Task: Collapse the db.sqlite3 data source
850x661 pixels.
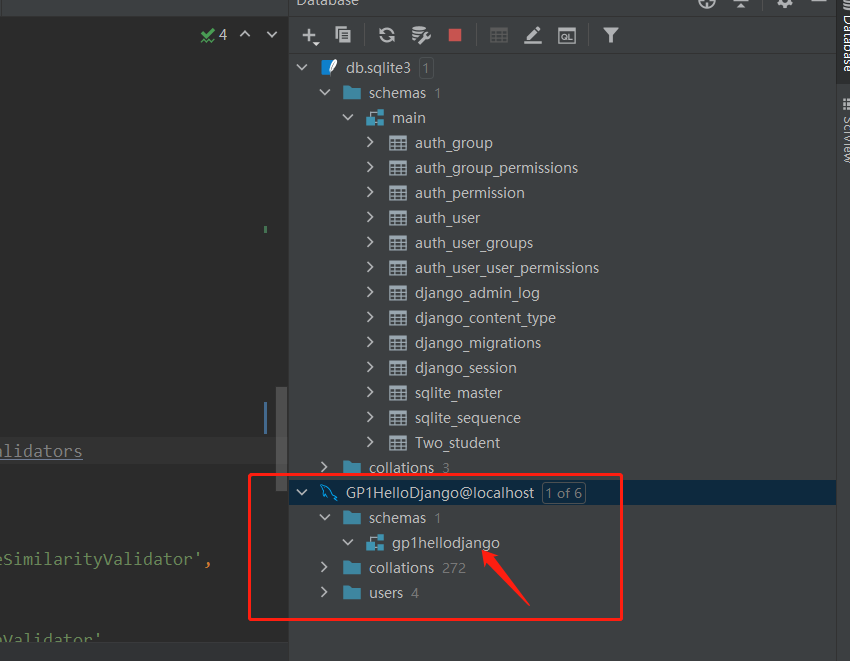Action: 302,68
